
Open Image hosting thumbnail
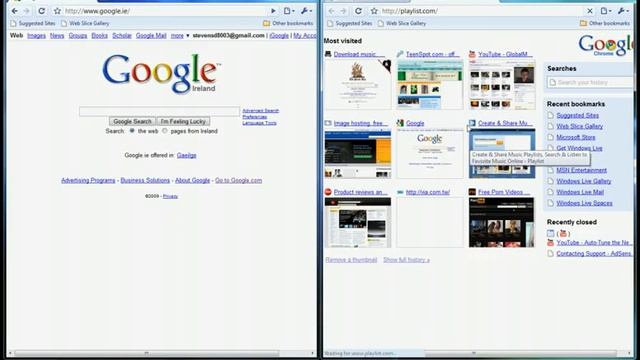tap(358, 153)
